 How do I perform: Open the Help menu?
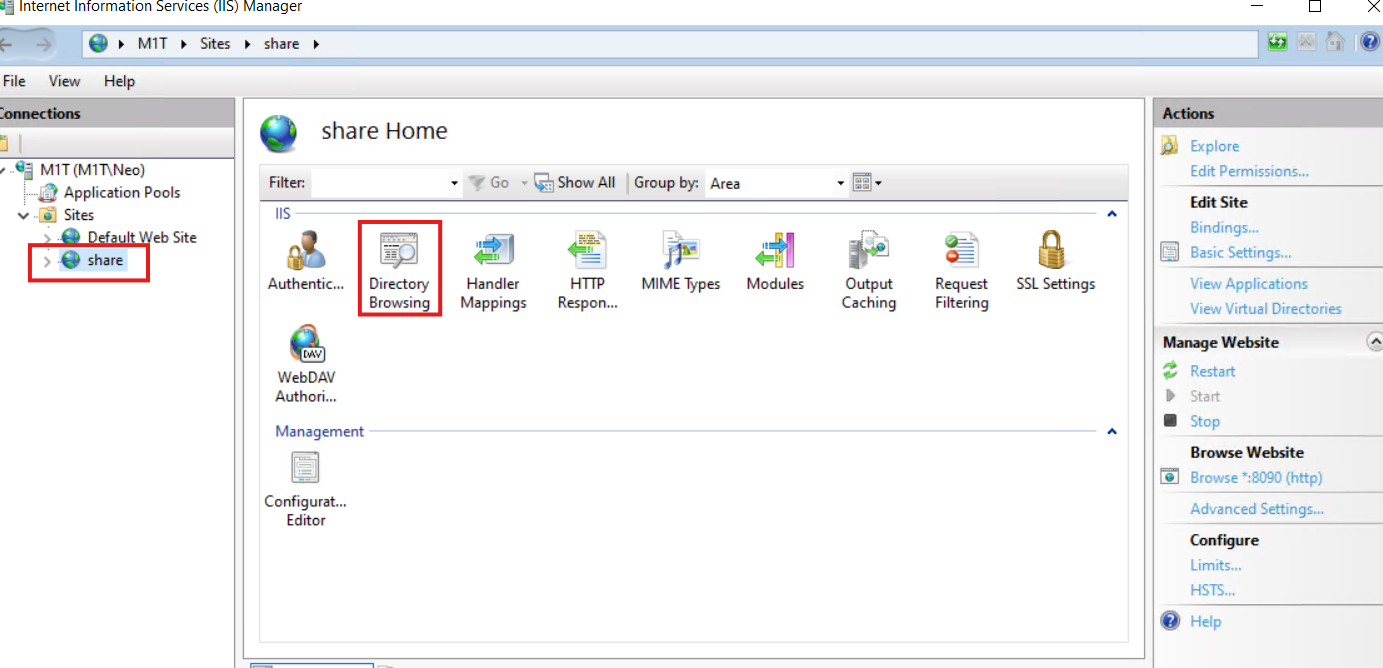pos(119,81)
